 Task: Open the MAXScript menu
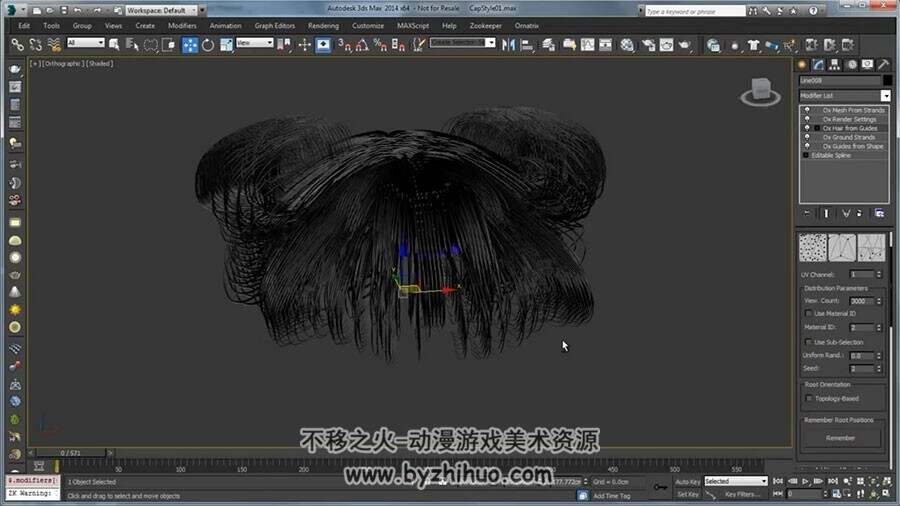tap(413, 26)
